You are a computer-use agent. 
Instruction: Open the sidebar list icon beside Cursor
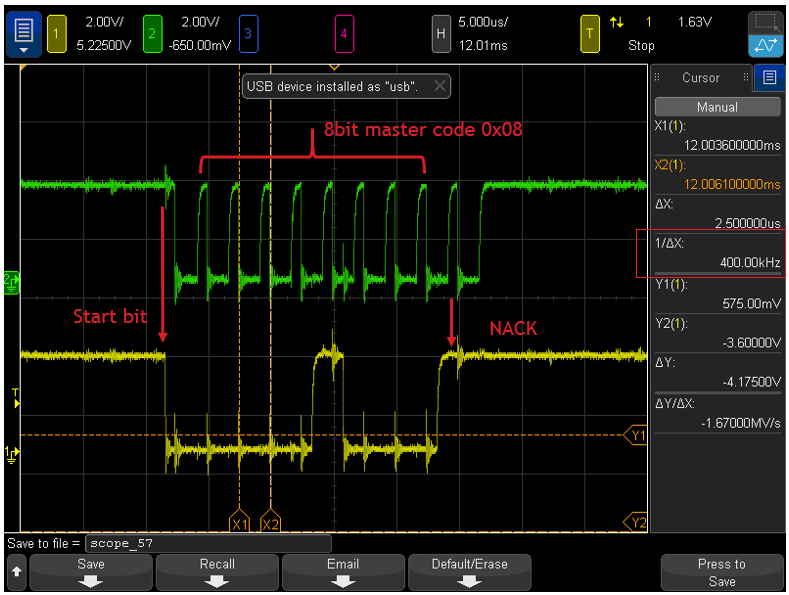tap(768, 77)
